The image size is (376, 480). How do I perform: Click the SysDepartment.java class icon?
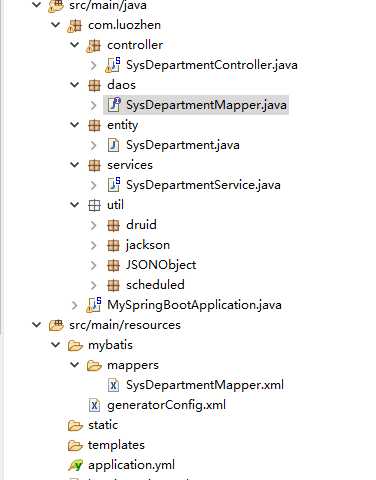click(113, 145)
